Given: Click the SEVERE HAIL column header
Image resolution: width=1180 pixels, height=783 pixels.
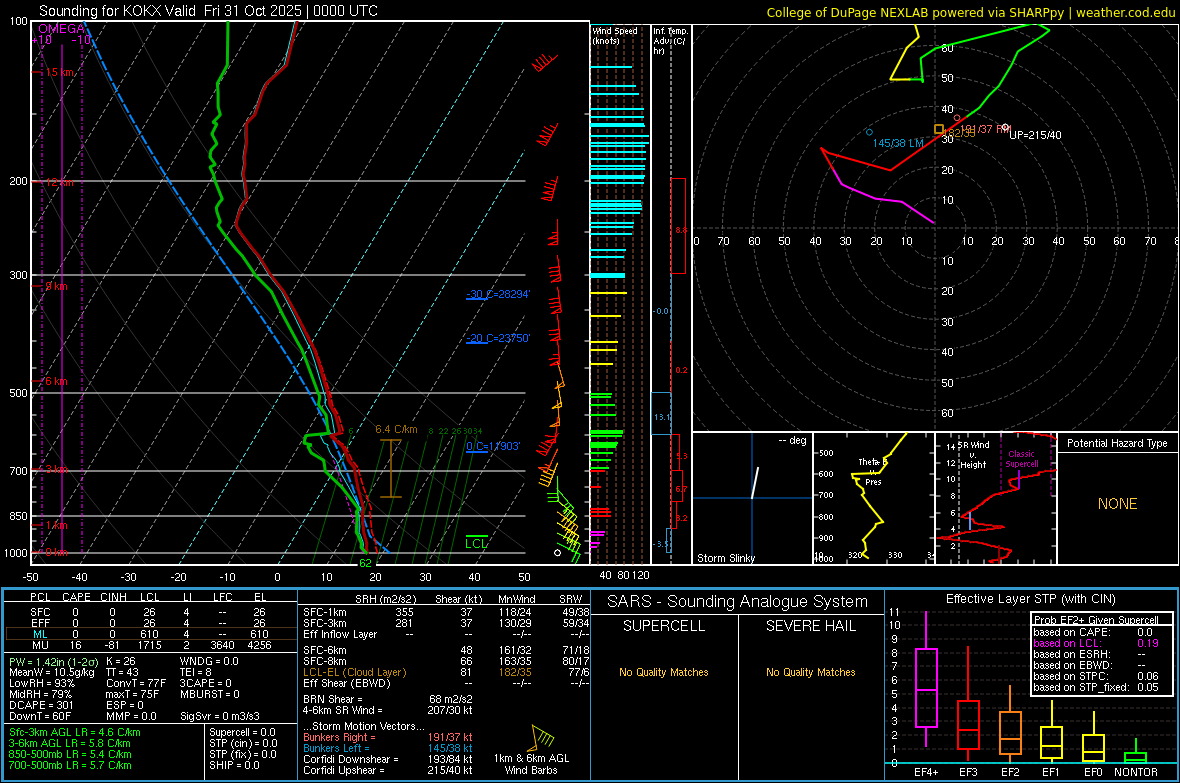Looking at the screenshot, I should click(x=810, y=626).
